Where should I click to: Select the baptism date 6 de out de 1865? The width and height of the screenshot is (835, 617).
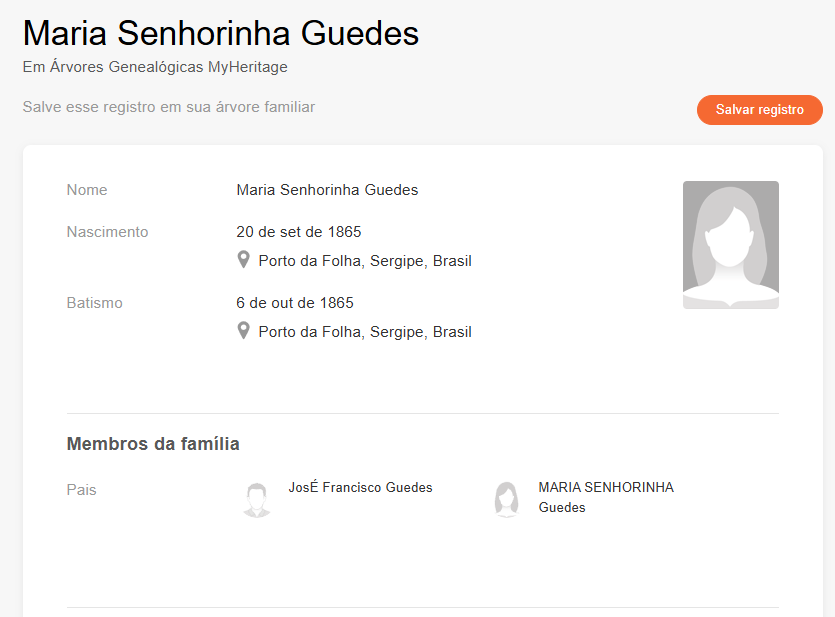tap(295, 303)
